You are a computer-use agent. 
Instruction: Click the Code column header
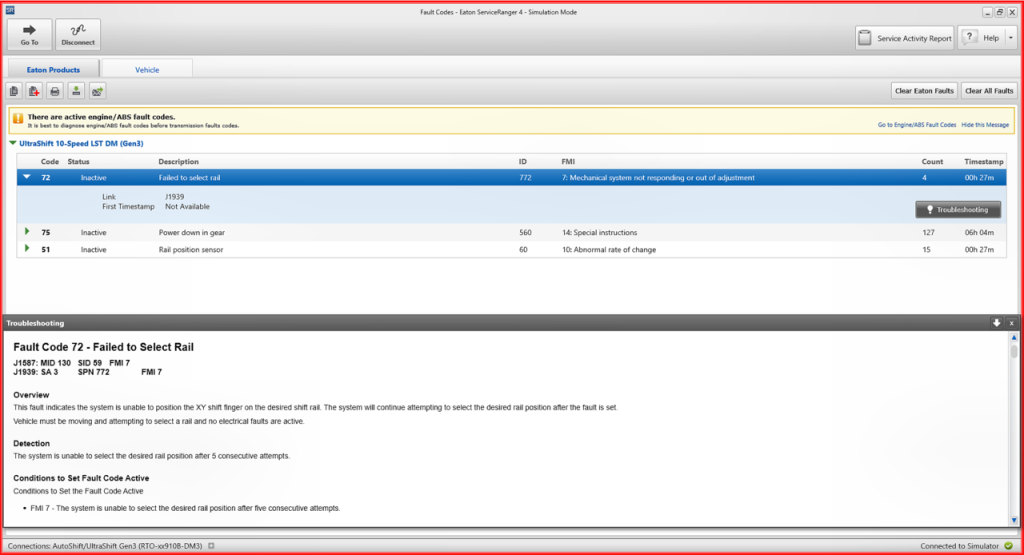pos(50,161)
